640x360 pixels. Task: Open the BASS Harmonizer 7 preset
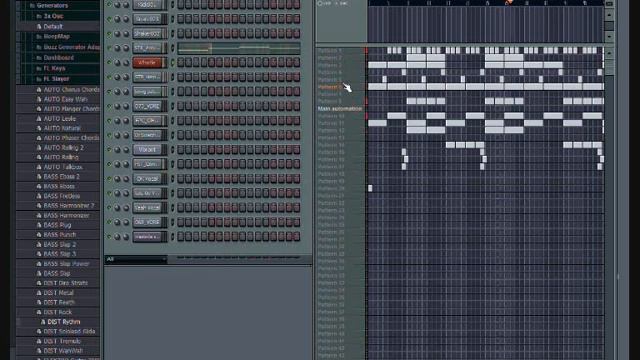[x=69, y=205]
